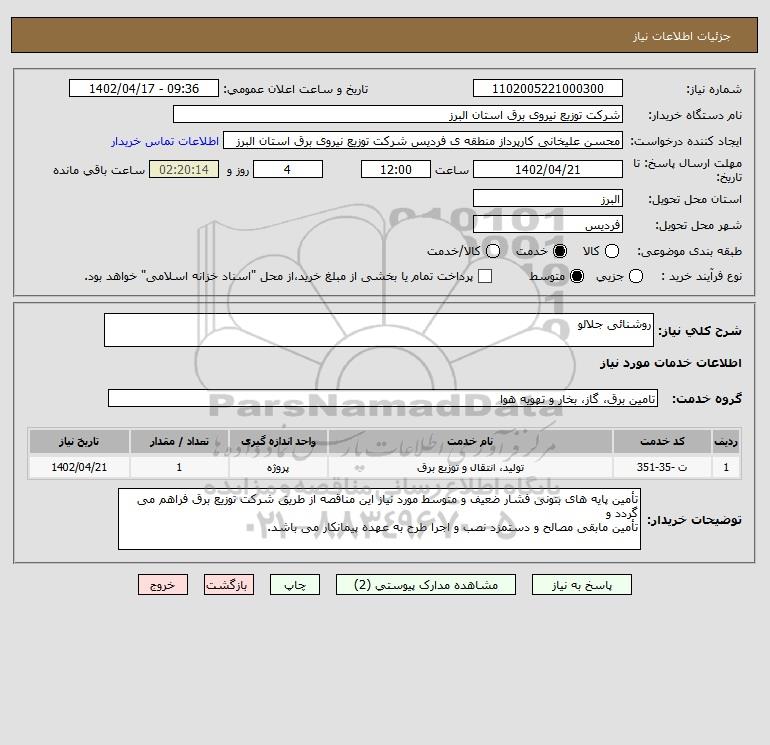Open مشاهده مدارک پیوستی (2) button
770x745 pixels.
(x=426, y=585)
